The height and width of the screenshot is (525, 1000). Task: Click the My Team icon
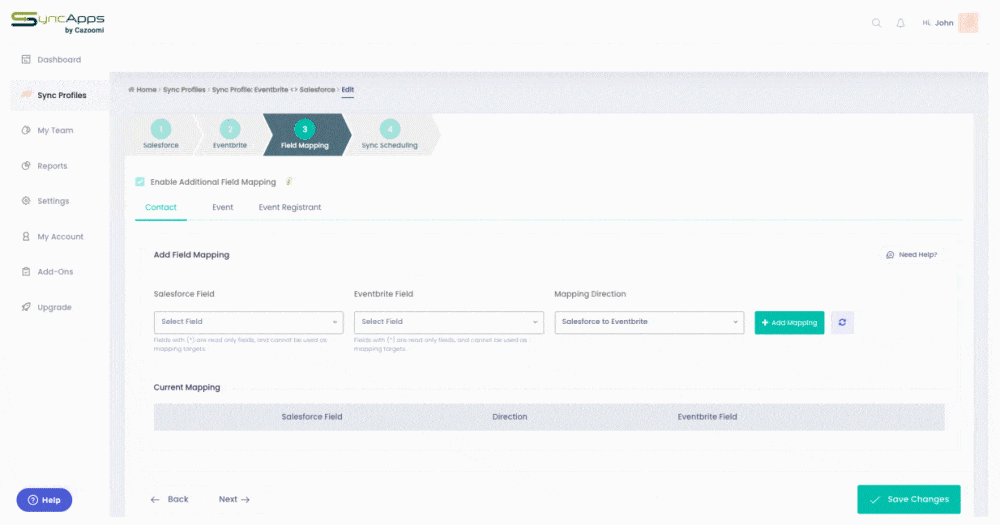26,130
